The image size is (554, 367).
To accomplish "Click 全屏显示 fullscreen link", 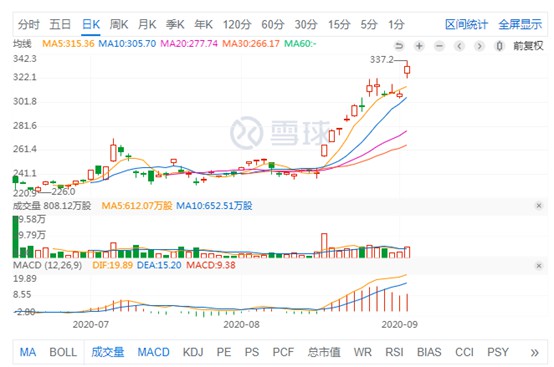I will click(520, 24).
